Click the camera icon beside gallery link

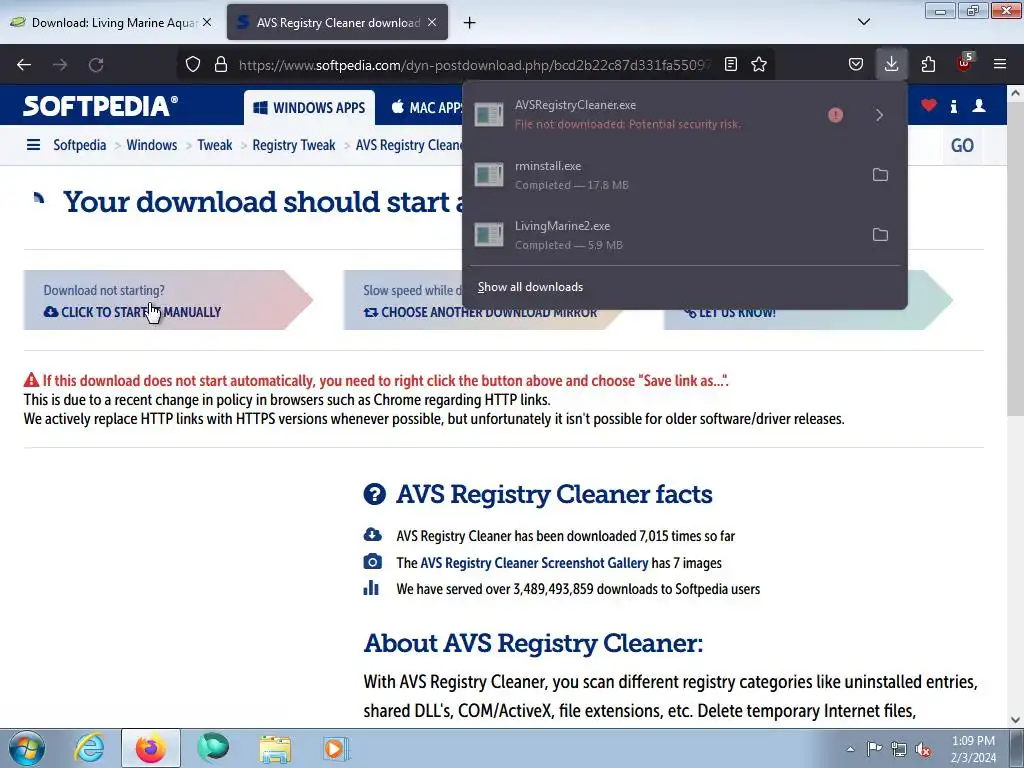pos(372,562)
